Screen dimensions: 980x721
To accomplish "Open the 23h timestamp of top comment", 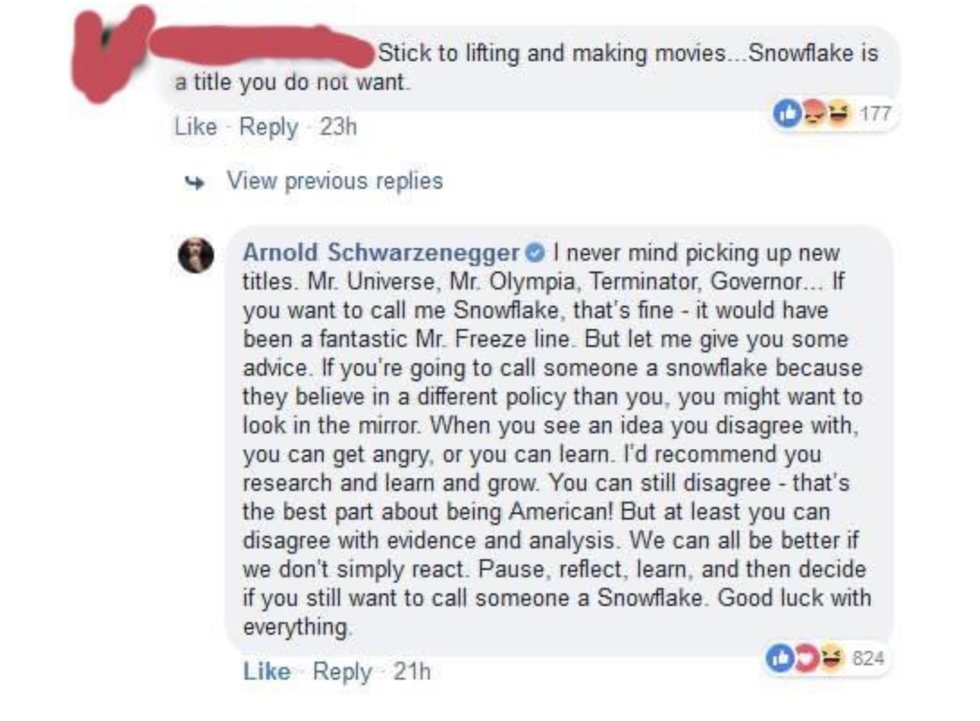I will [338, 127].
